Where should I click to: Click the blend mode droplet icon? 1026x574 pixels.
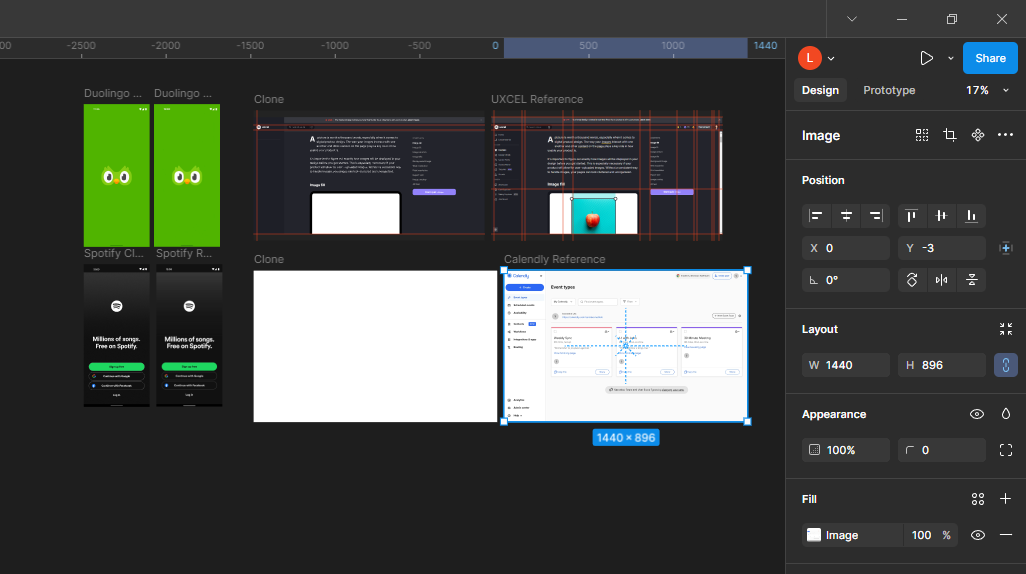coord(1006,414)
